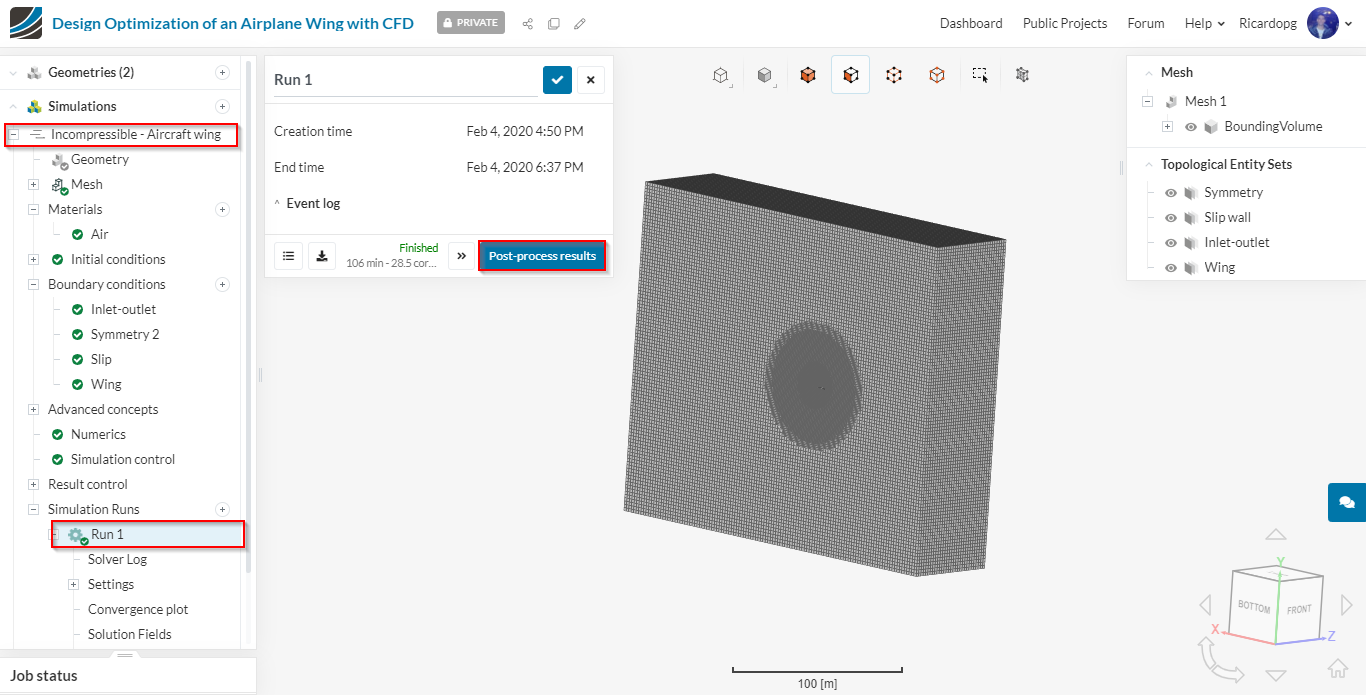Screen dimensions: 1366x695
Task: Toggle visibility of BoundingVolume
Action: [x=1191, y=127]
